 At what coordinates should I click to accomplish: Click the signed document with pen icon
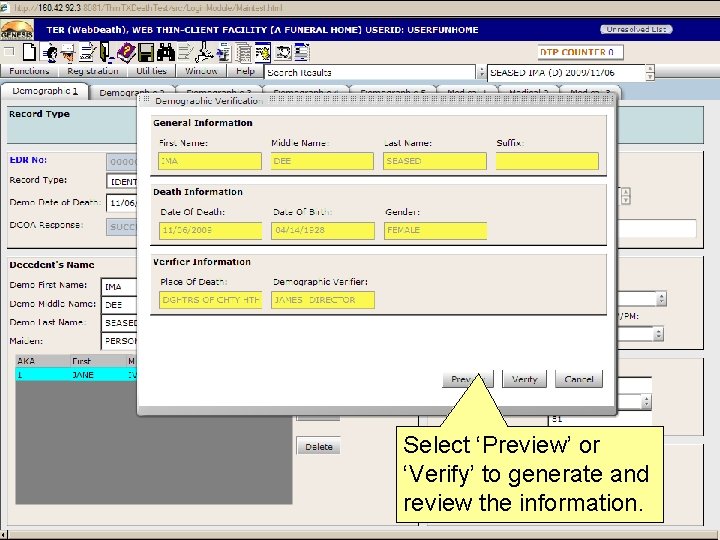[x=87, y=52]
